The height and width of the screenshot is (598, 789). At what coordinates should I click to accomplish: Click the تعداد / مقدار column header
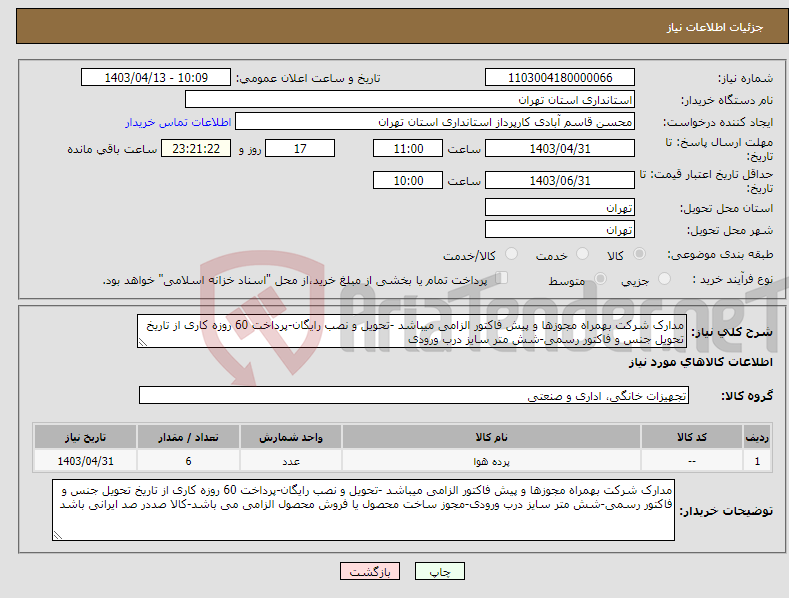[188, 437]
